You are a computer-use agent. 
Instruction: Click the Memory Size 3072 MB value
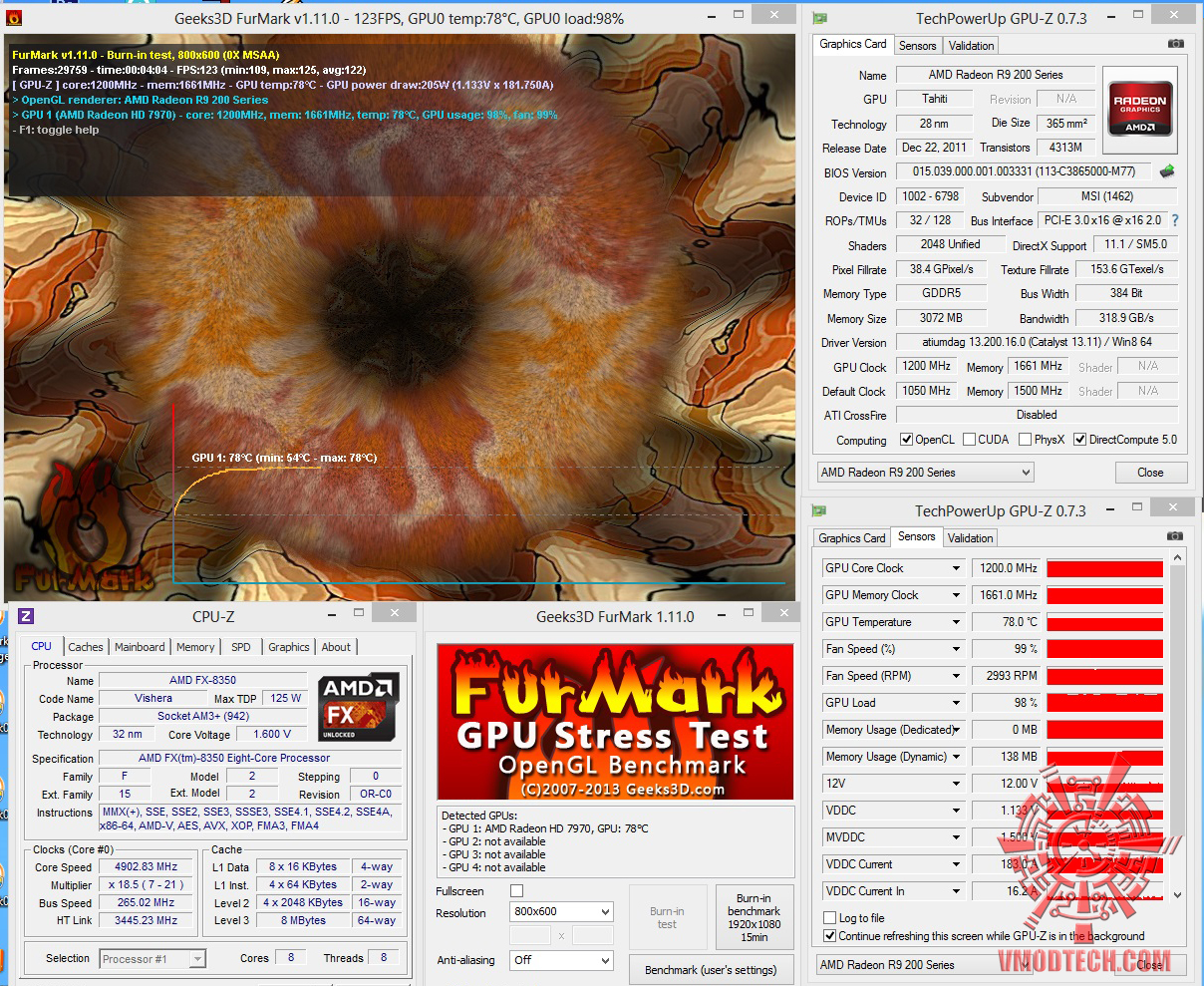click(x=941, y=318)
